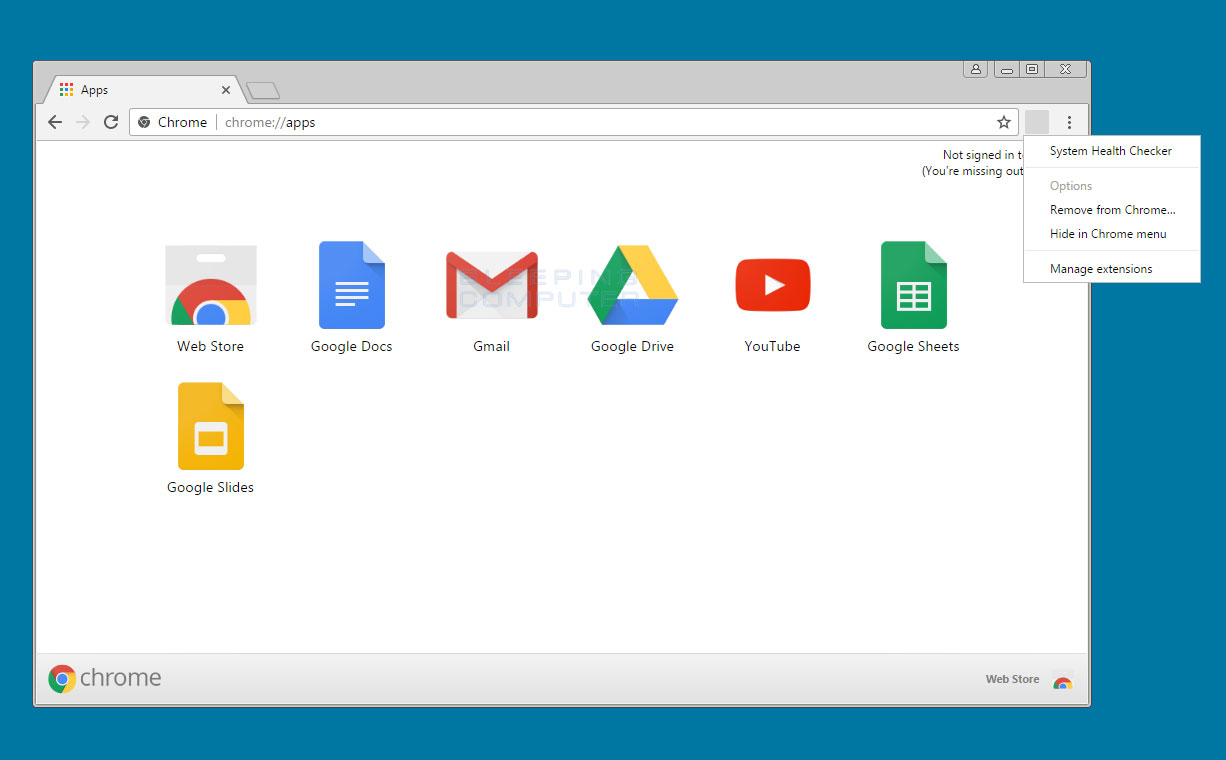Reload the page with the refresh icon
Image resolution: width=1226 pixels, height=760 pixels.
click(x=111, y=122)
